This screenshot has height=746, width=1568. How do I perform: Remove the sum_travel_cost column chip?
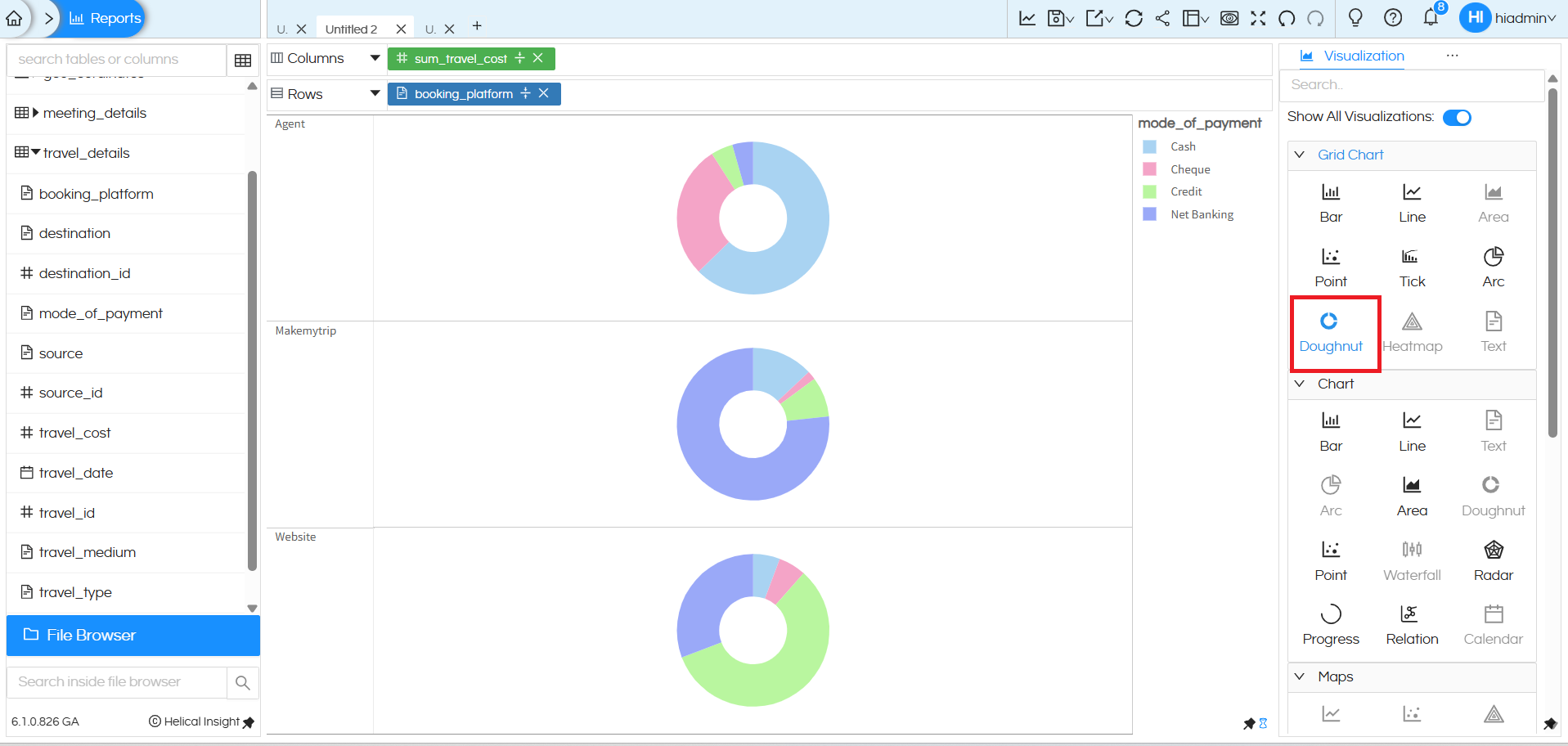(538, 58)
